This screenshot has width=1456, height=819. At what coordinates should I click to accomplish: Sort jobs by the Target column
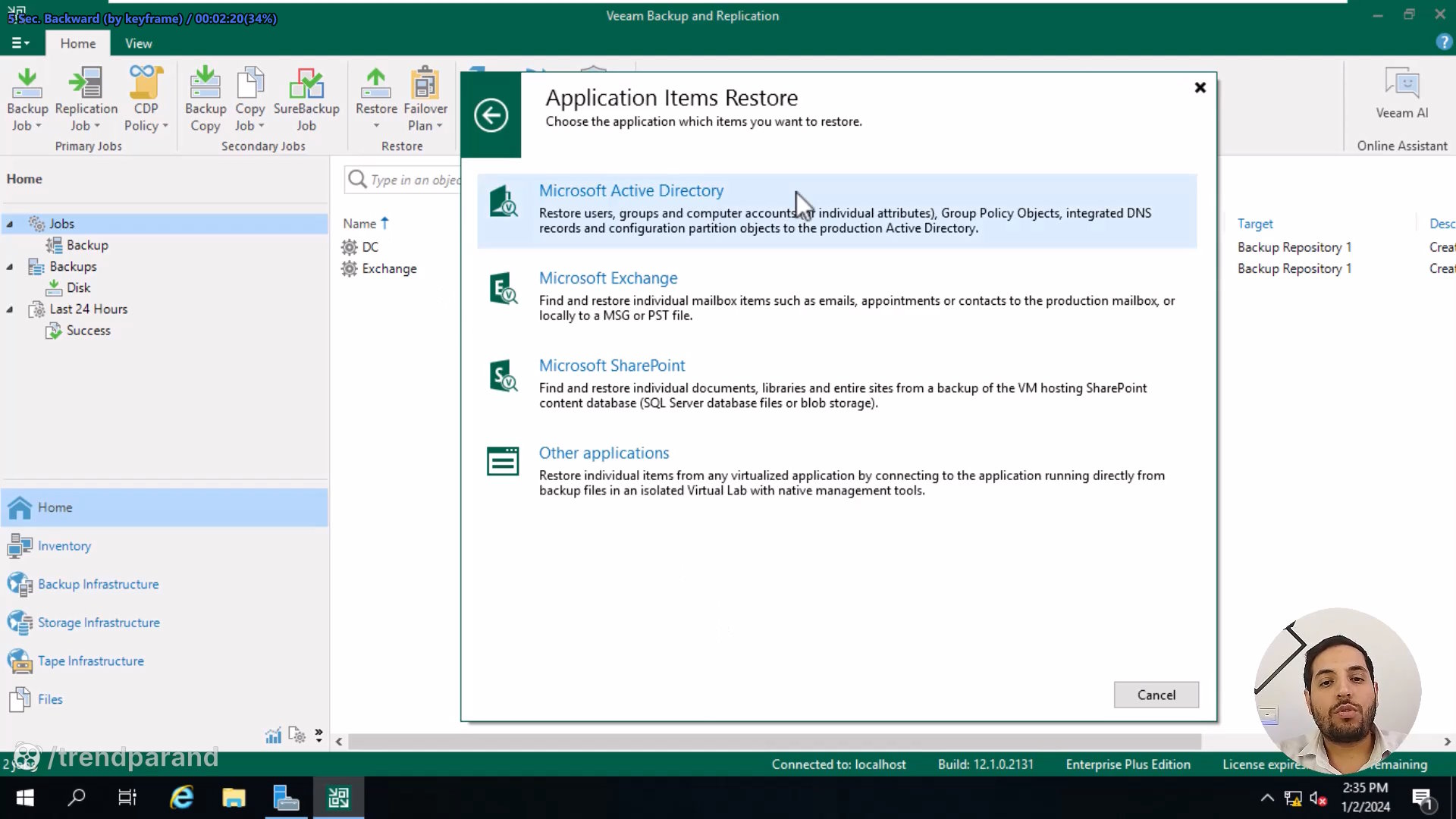pos(1255,224)
